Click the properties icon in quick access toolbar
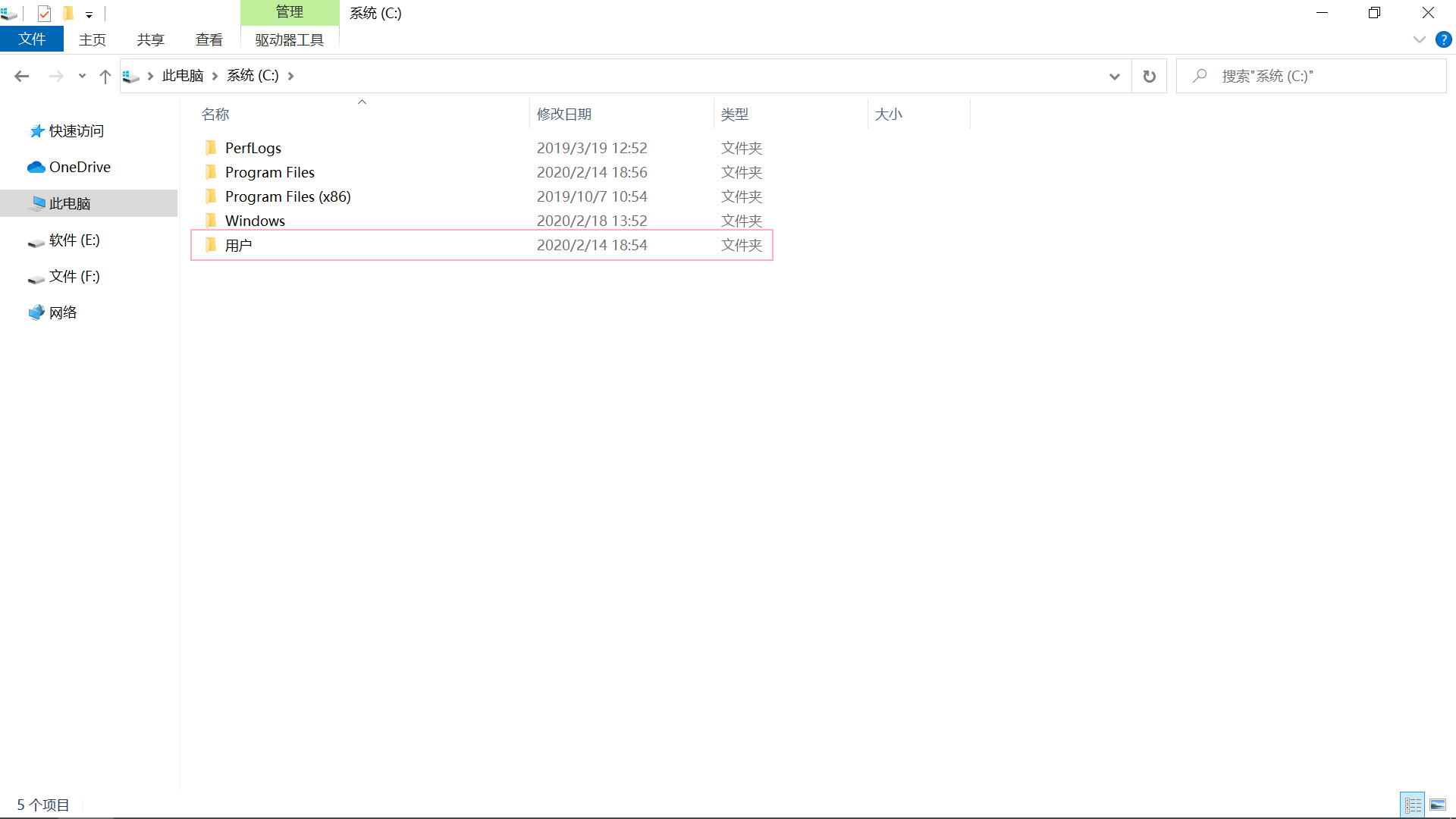Screen dimensions: 1456x819 pos(44,13)
